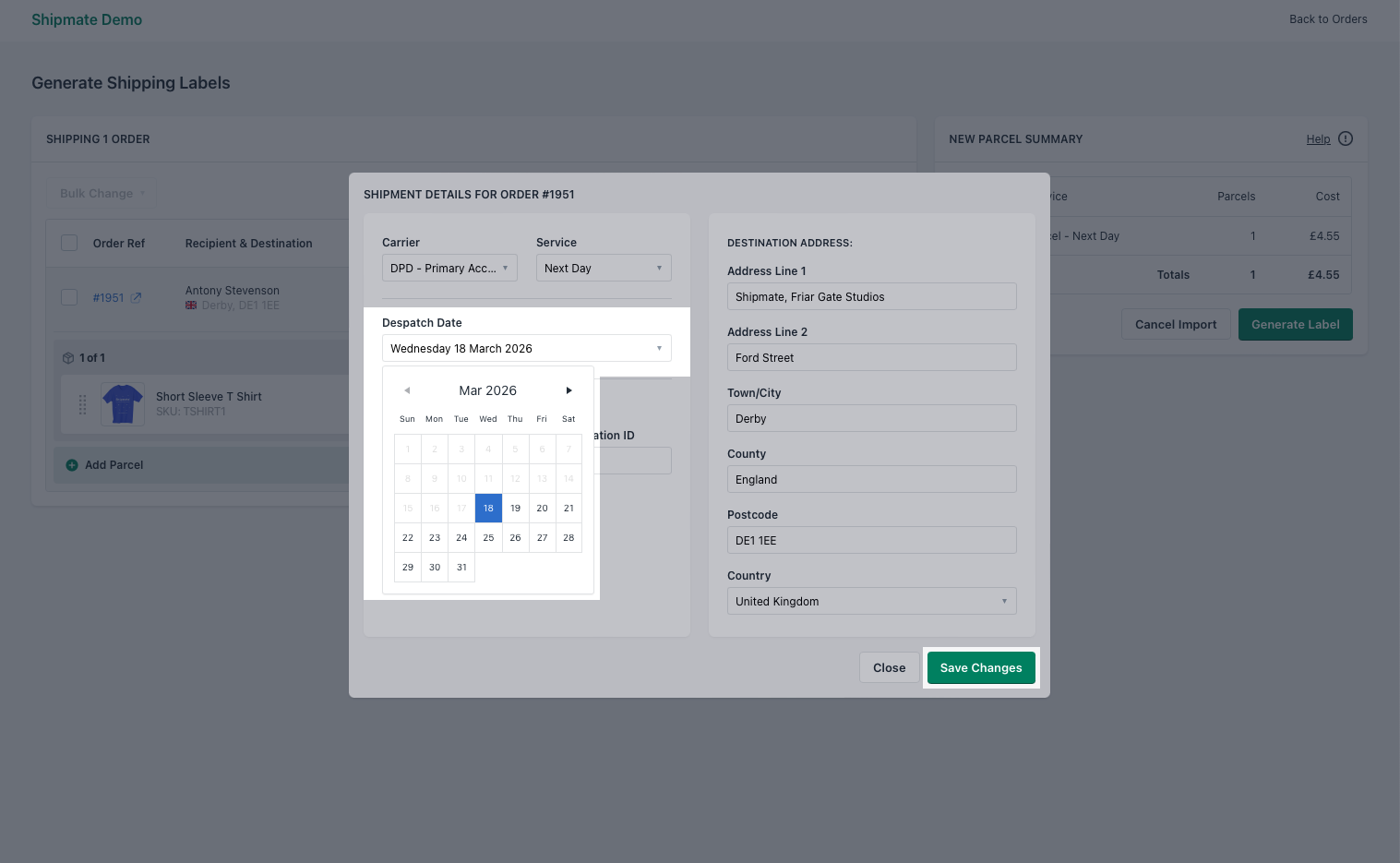Grab the drag handle next to Short Sleeve T Shirt
This screenshot has height=863, width=1400.
(83, 404)
